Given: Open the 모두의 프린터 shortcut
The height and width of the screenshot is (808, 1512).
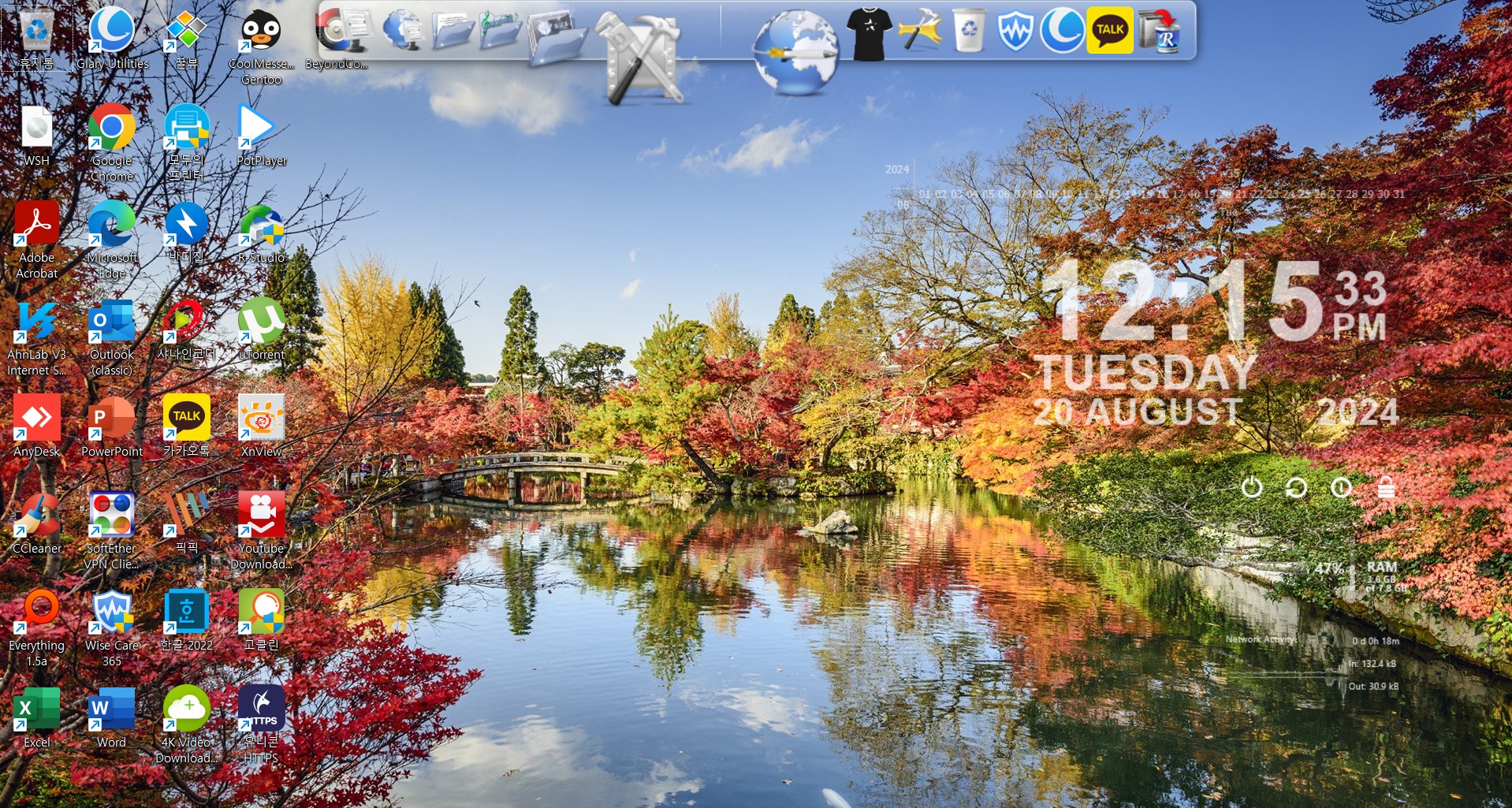Looking at the screenshot, I should point(186,142).
